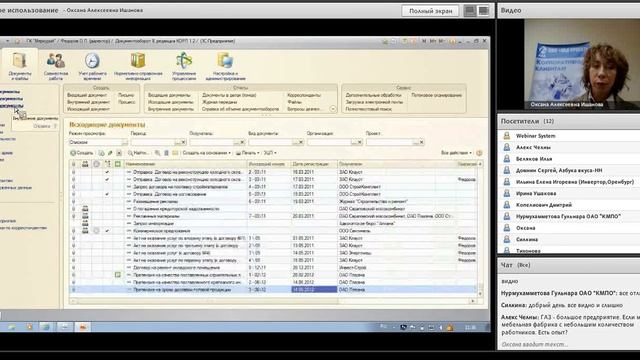This screenshot has height=360, width=640.
Task: Clear the Организация filter with its X button
Action: (360, 142)
